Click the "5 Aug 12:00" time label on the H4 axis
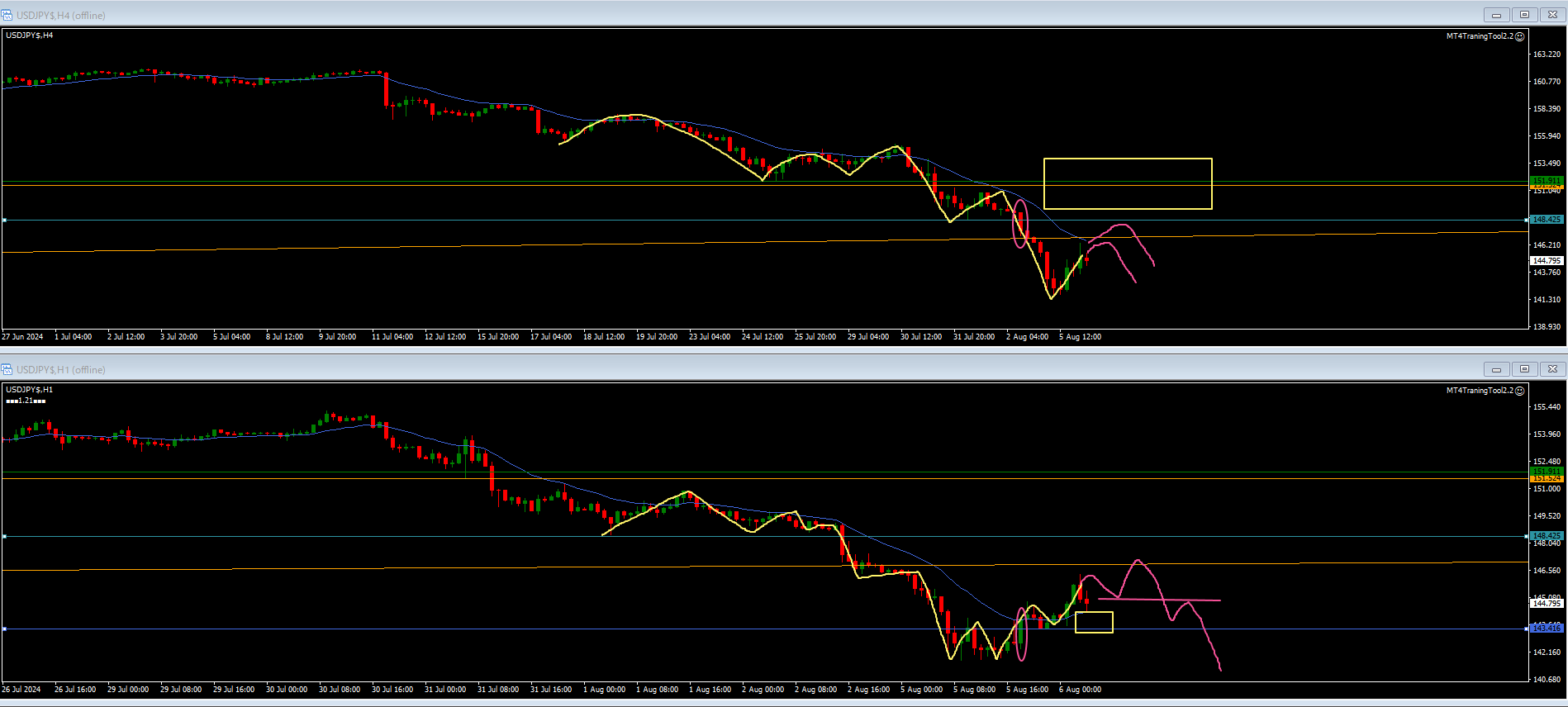Screen dimensions: 1568x707 (1080, 337)
